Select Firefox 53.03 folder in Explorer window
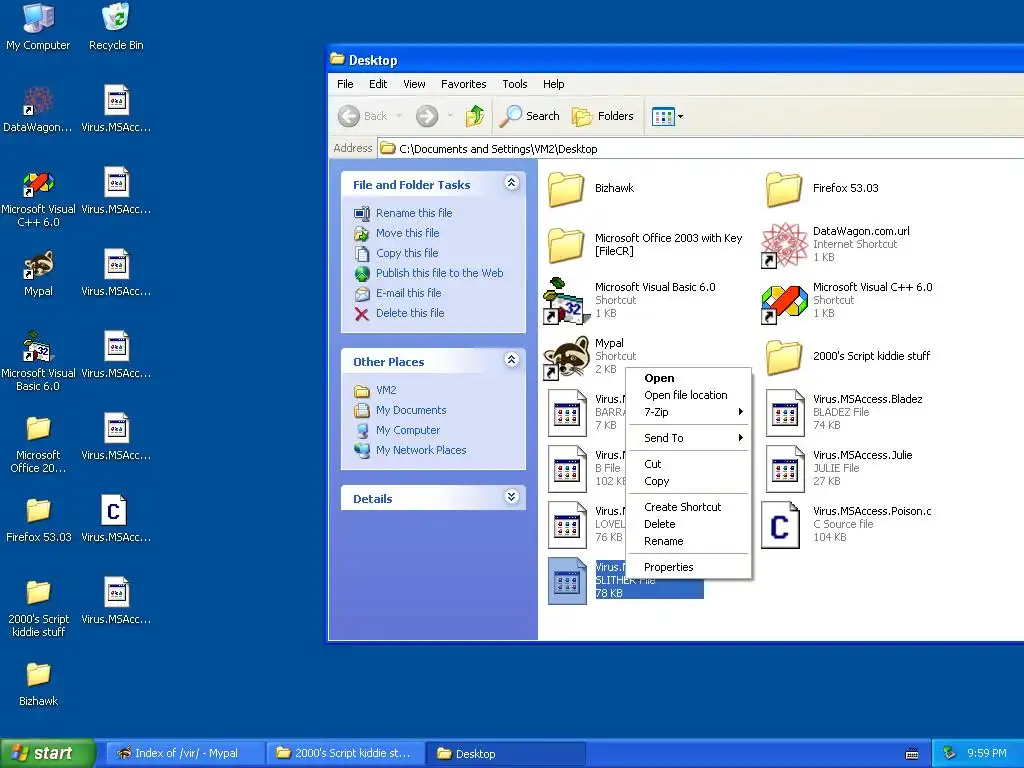The image size is (1024, 768). [x=822, y=188]
